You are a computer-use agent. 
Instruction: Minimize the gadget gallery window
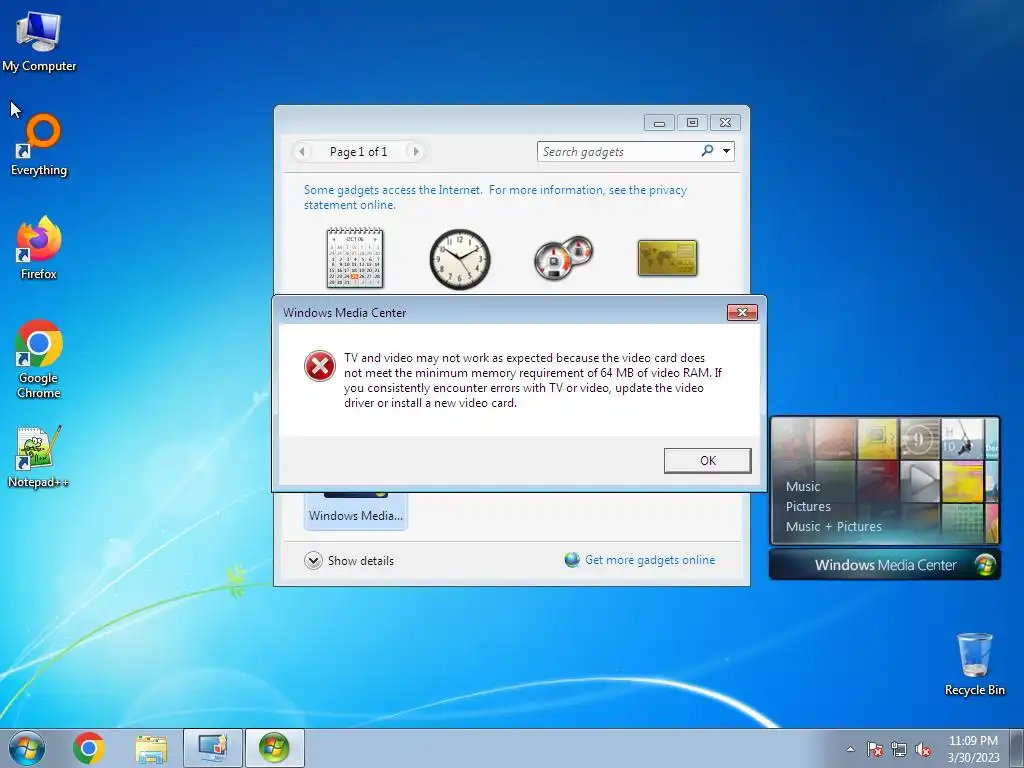tap(660, 123)
